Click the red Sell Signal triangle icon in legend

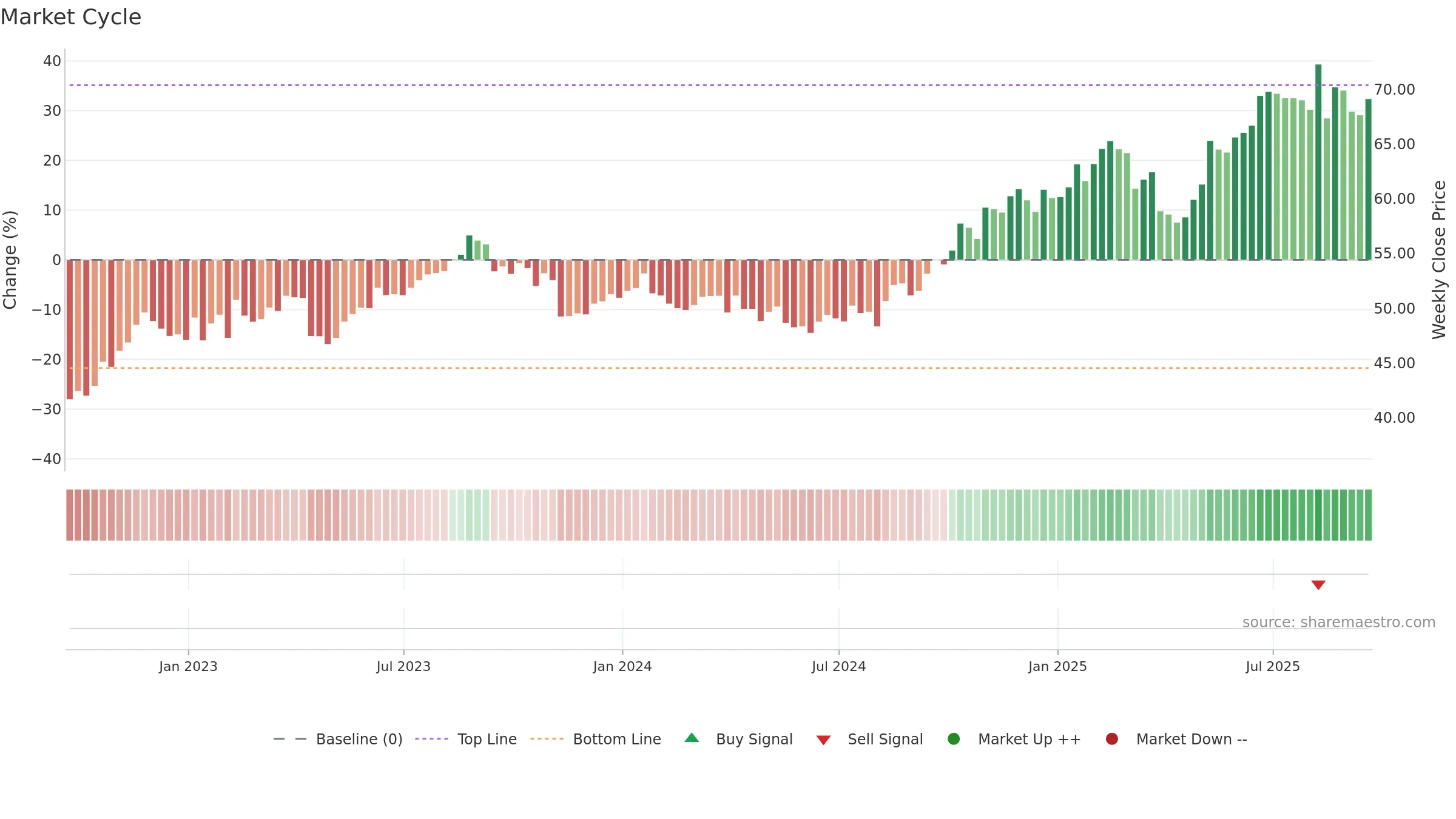coord(823,740)
